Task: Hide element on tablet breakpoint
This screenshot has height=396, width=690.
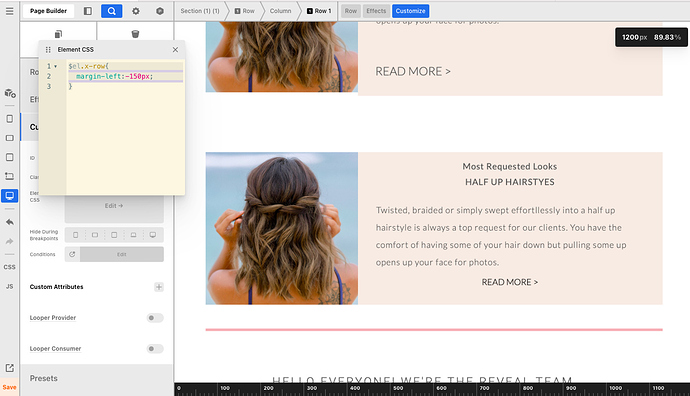Action: 114,235
